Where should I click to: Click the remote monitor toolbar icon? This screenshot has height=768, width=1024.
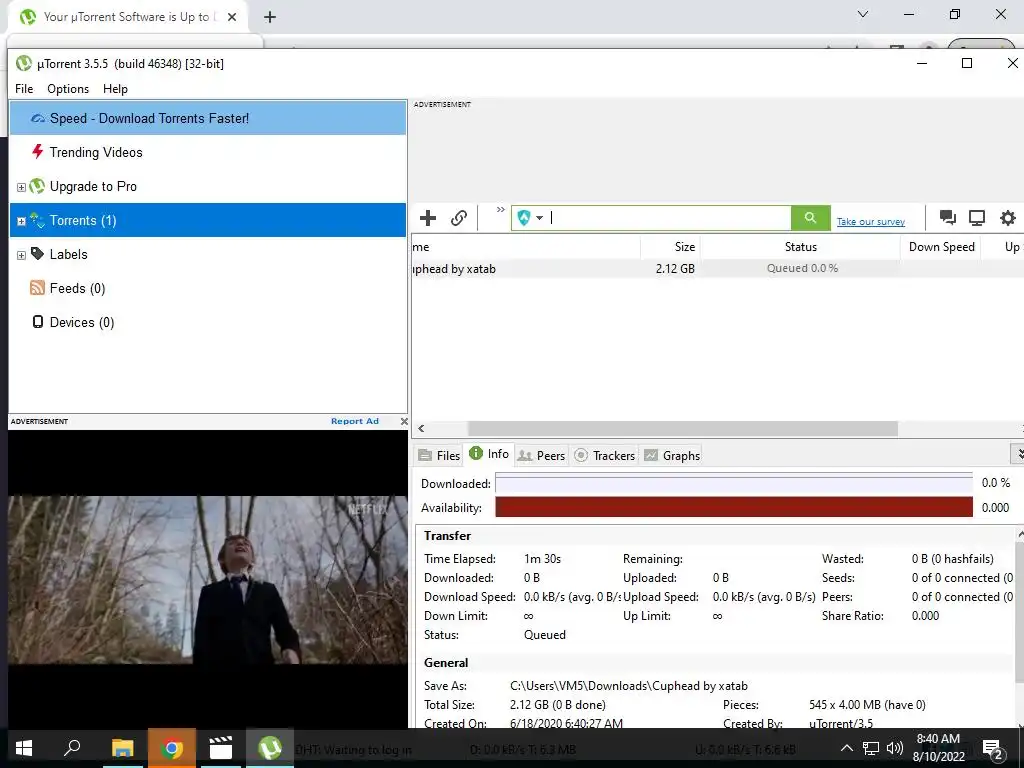977,217
